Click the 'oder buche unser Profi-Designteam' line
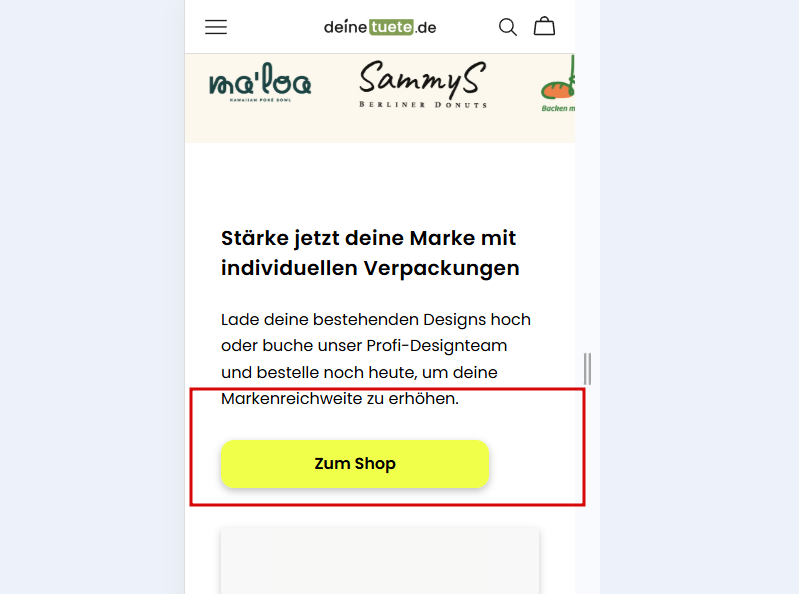Screen dimensions: 799x594 click(x=364, y=345)
